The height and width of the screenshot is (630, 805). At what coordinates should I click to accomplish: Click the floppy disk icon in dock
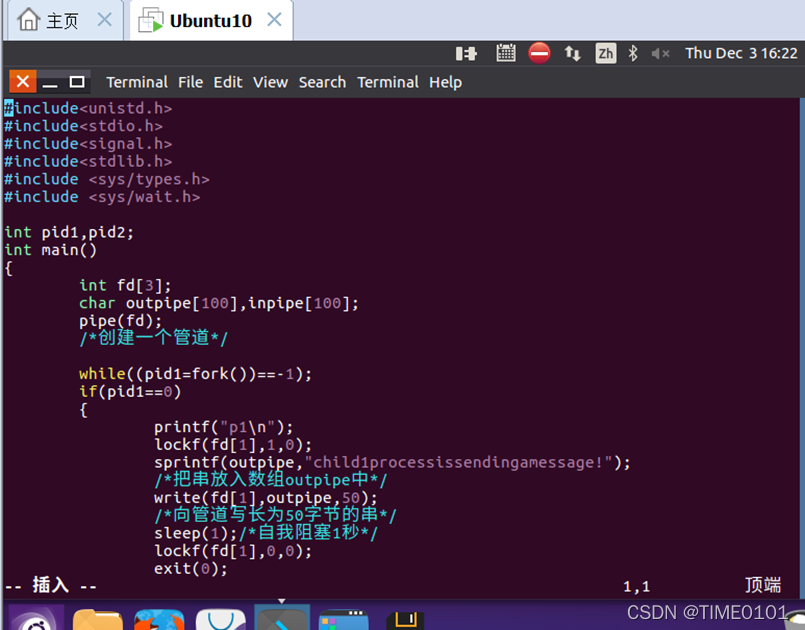405,620
